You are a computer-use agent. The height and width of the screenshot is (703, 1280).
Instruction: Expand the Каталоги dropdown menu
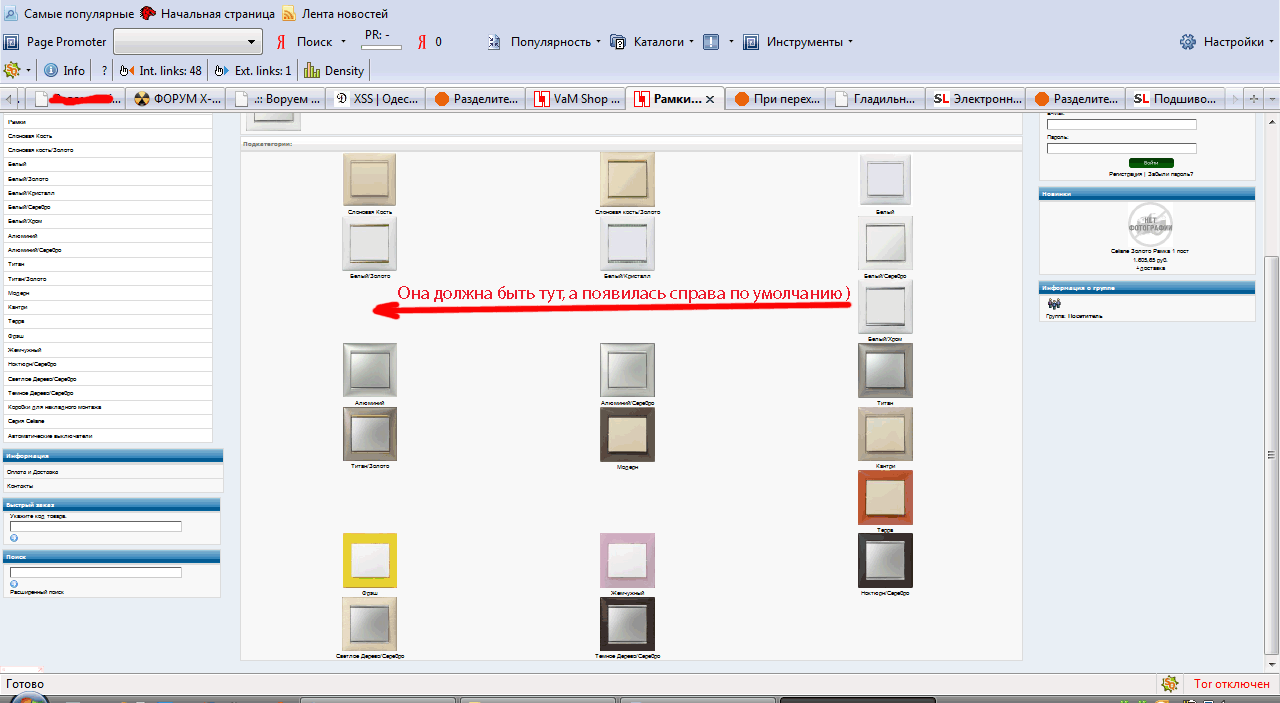pyautogui.click(x=691, y=42)
